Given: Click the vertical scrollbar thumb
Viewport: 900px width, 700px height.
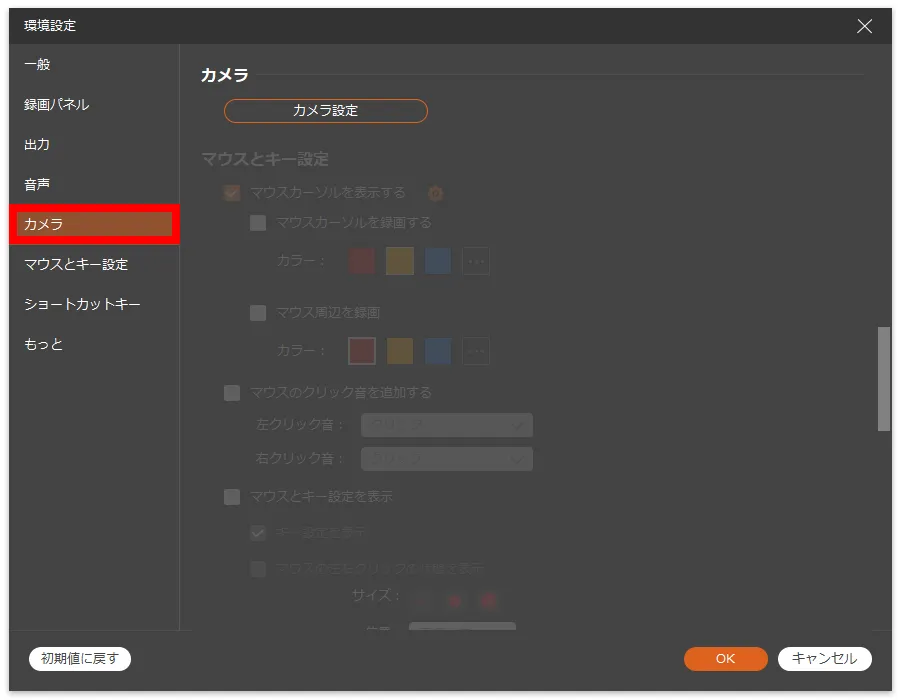Looking at the screenshot, I should click(x=883, y=378).
